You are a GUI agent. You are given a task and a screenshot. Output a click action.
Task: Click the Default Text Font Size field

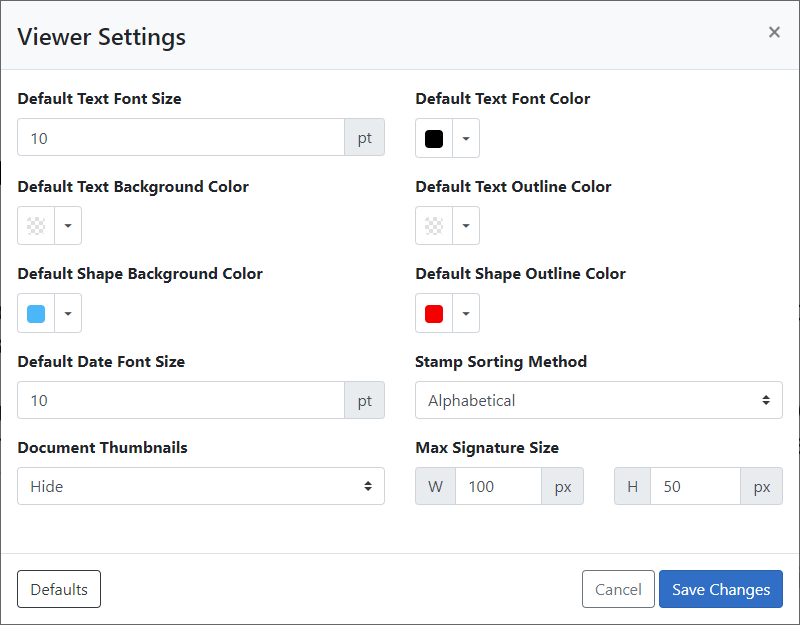tap(180, 137)
